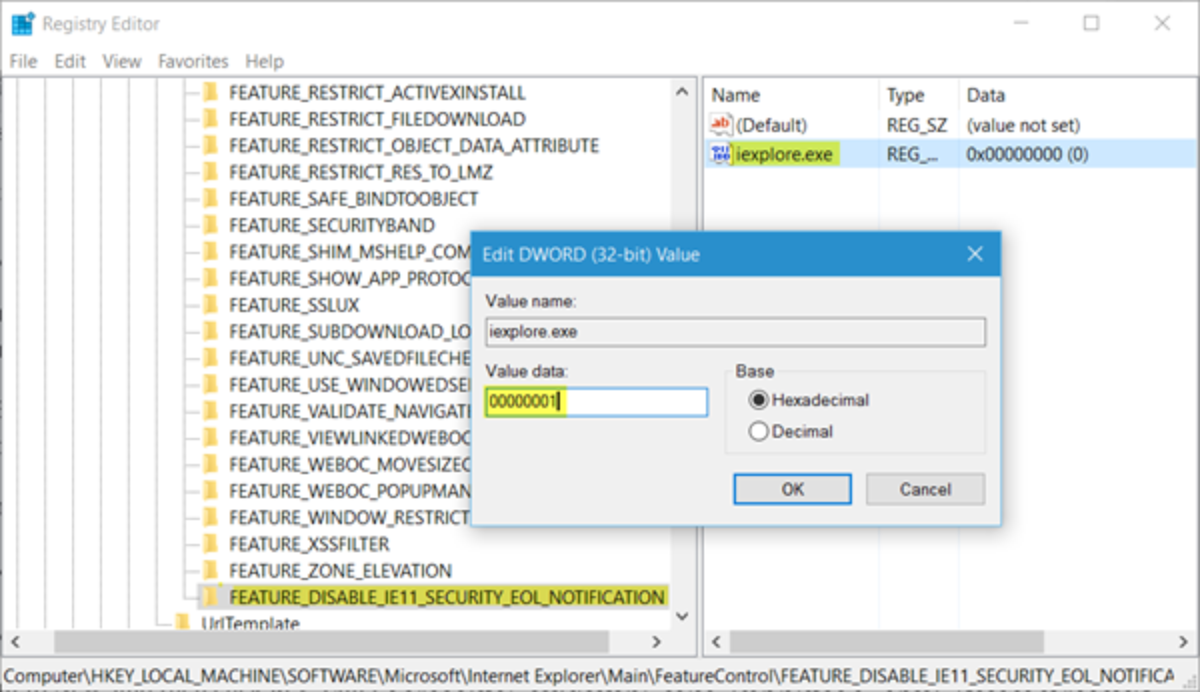Click folder icon of FEATURE_USE_WINDOWEDSE
Viewport: 1200px width, 692px height.
[210, 384]
